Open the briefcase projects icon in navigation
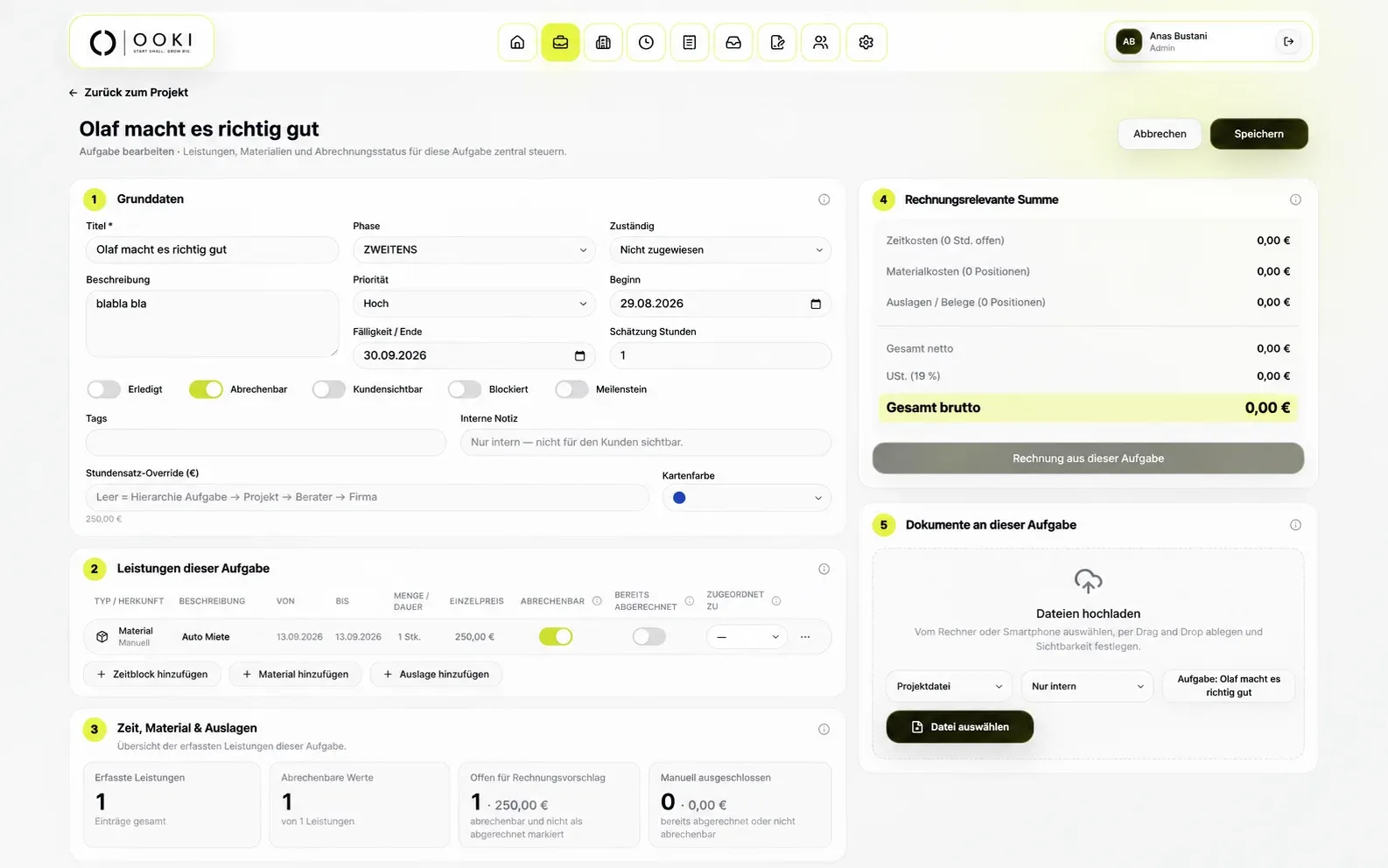This screenshot has width=1388, height=868. [x=560, y=42]
